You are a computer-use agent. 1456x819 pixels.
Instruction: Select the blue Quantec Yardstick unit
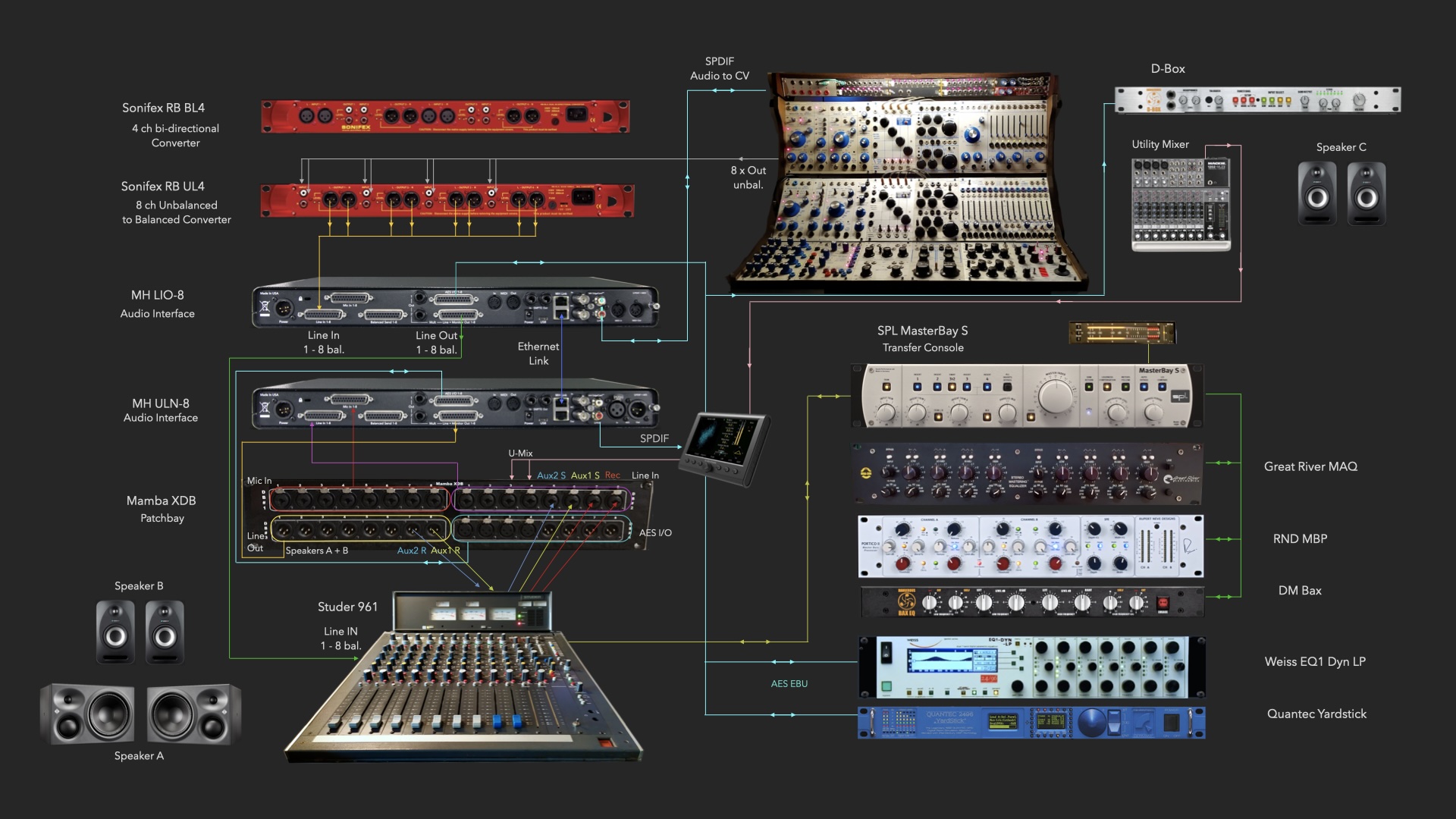[x=1031, y=723]
